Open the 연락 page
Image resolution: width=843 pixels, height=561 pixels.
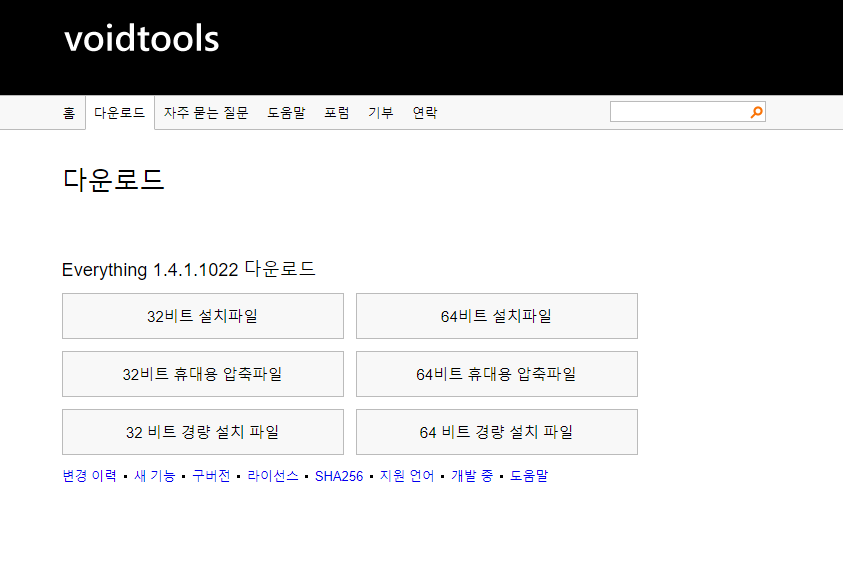coord(425,112)
